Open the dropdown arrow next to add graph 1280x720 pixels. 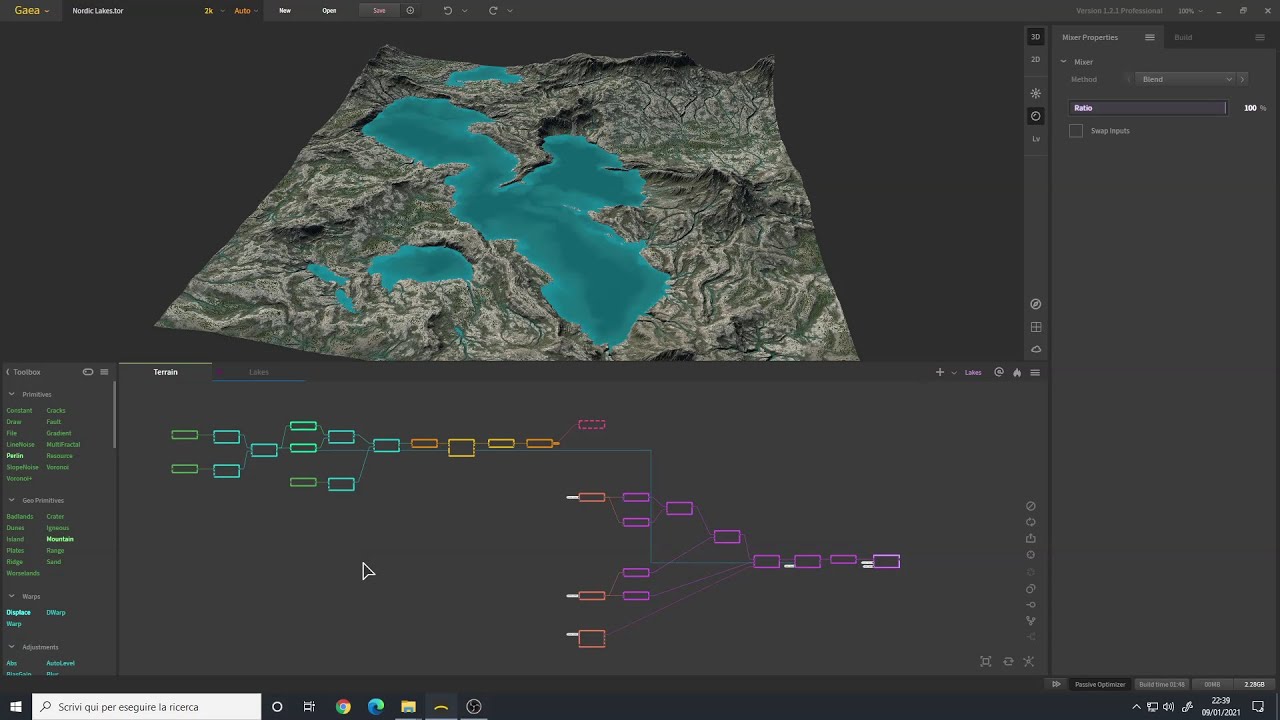coord(953,372)
